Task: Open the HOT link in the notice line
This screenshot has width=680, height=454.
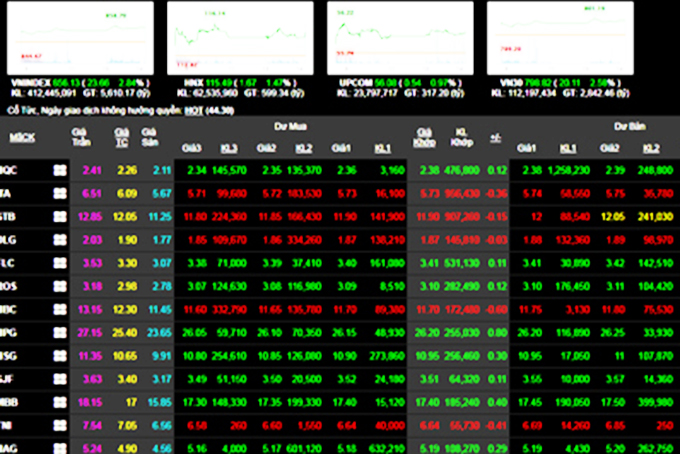Action: click(x=193, y=110)
